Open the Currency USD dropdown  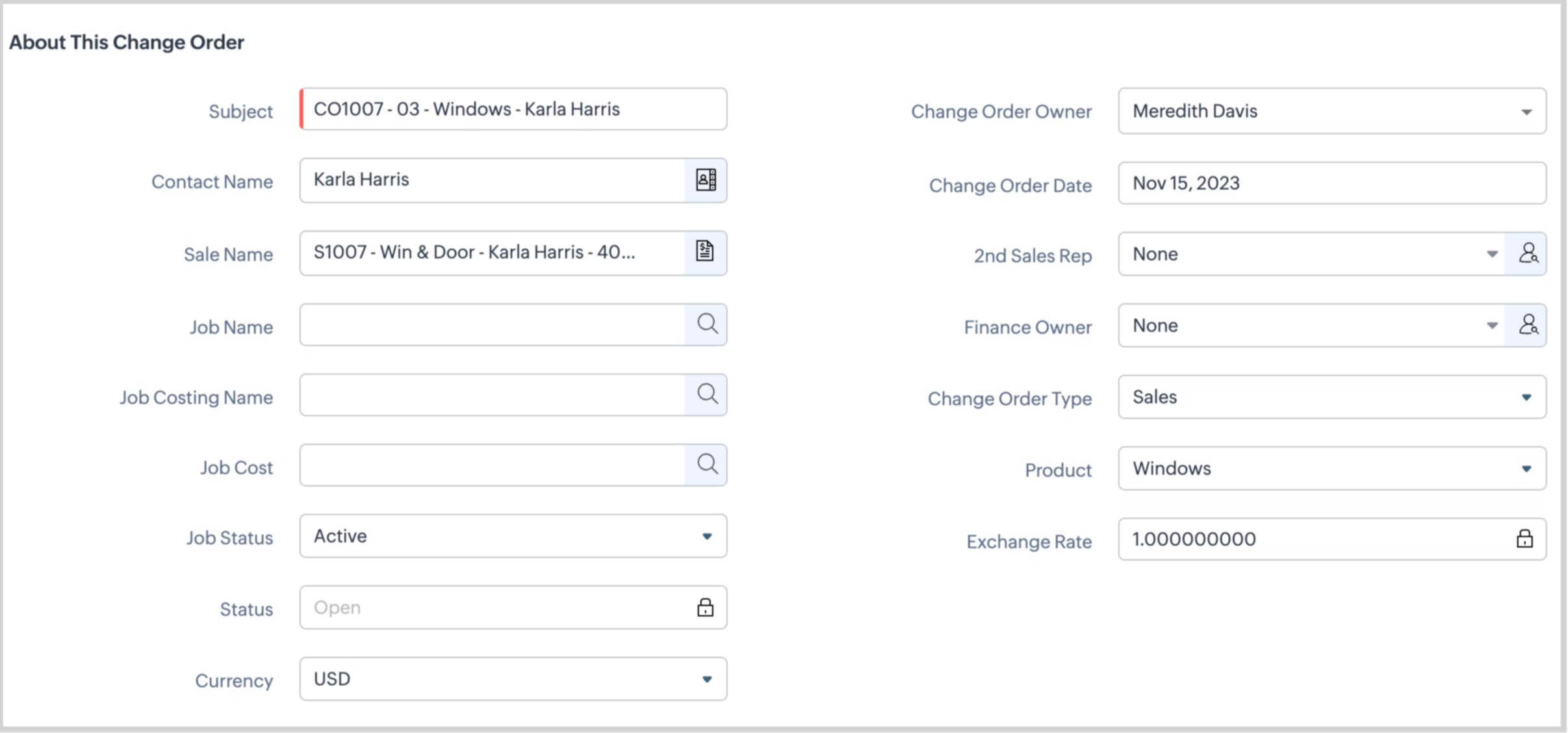coord(706,679)
